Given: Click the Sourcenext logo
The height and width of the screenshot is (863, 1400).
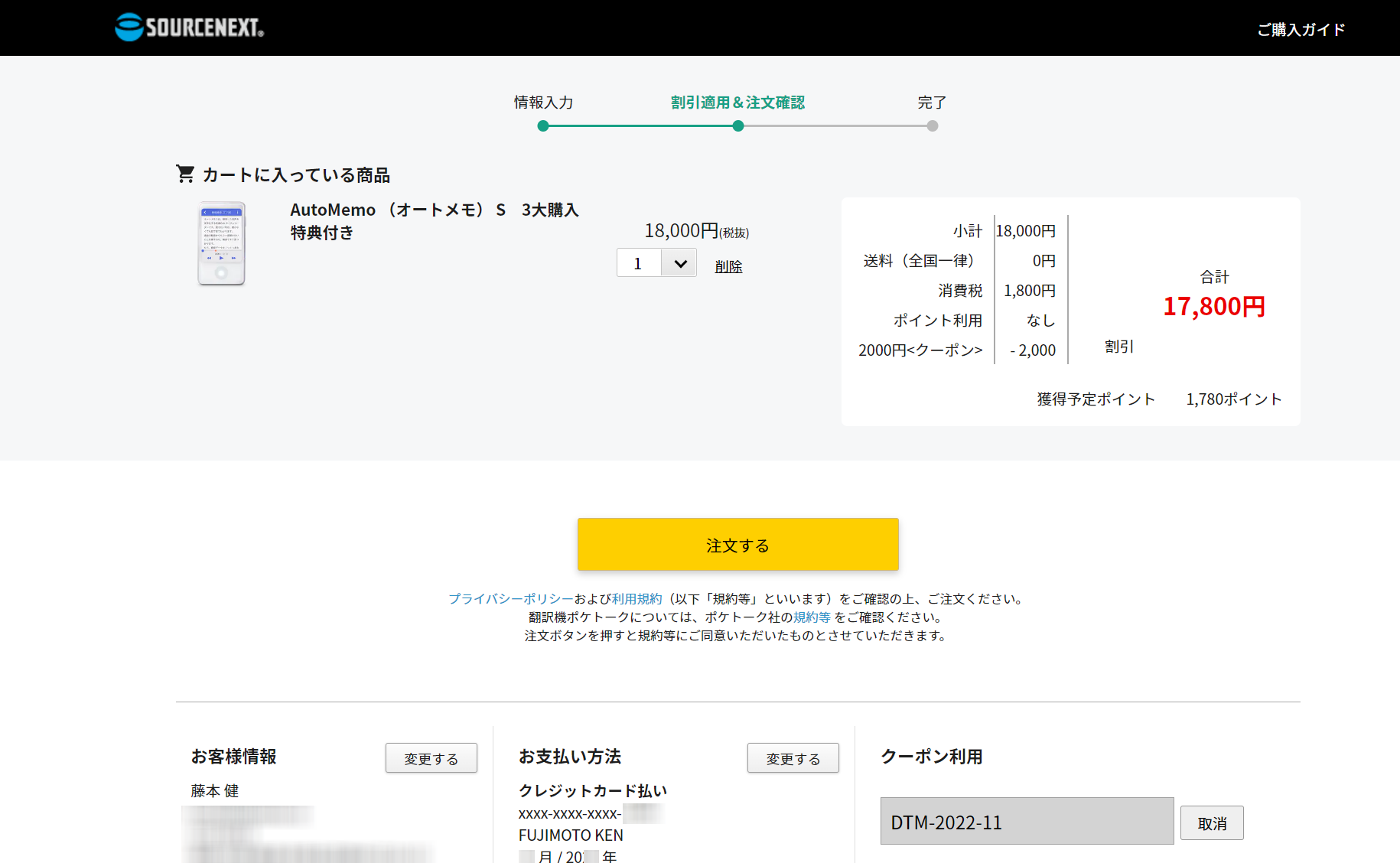Looking at the screenshot, I should 189,28.
